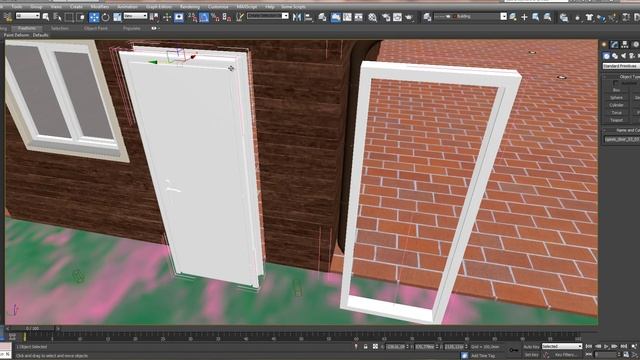Toggle the Window/Crossing selection icon

pos(80,17)
